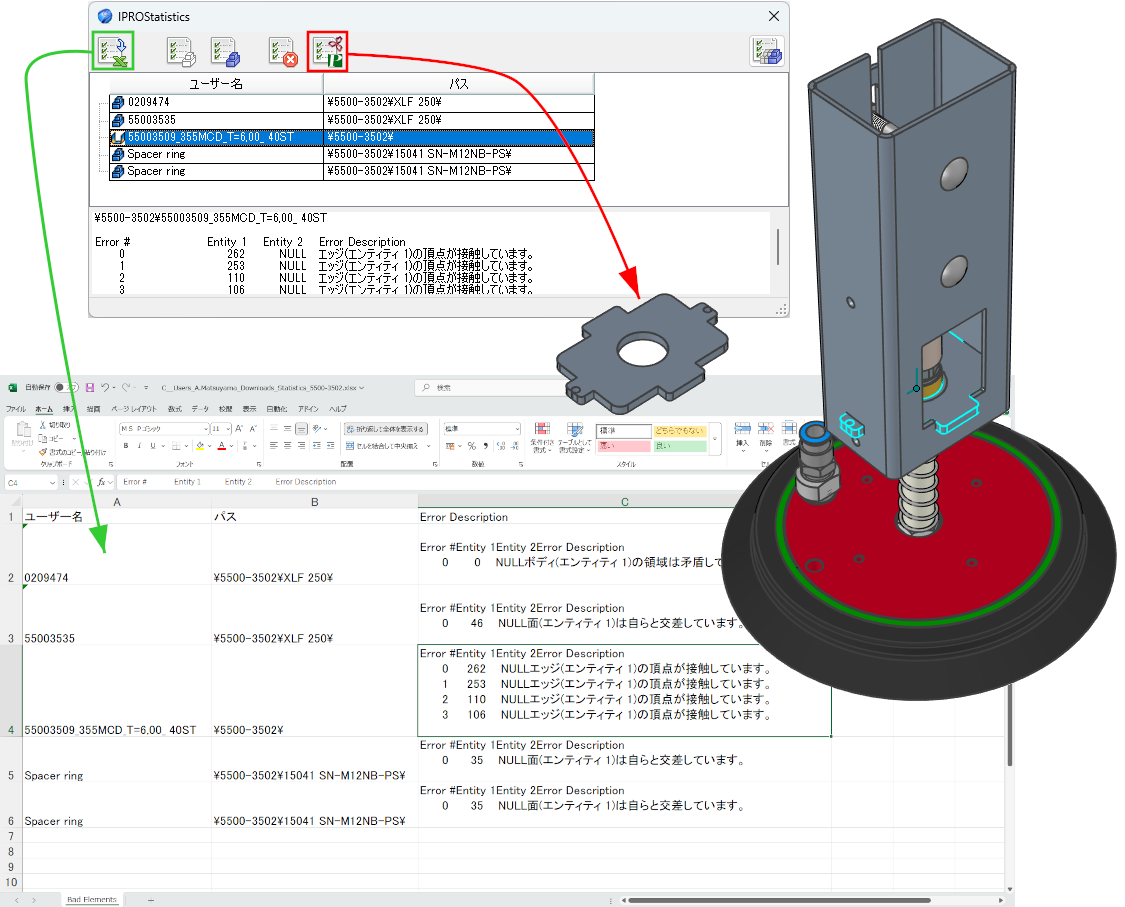Viewport: 1125px width, 907px height.
Task: Click the path column header in IPROStatistics
Action: pos(459,84)
